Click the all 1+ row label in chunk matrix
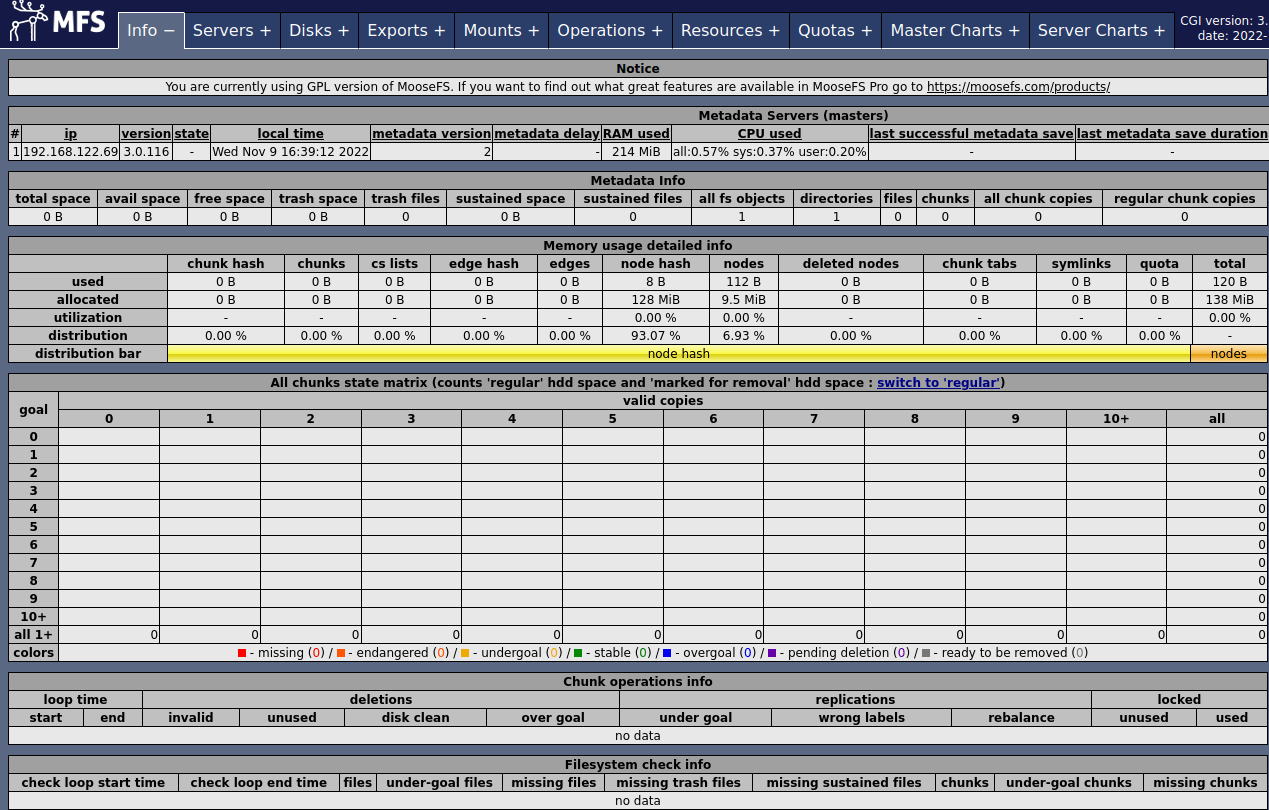1269x810 pixels. click(x=33, y=635)
